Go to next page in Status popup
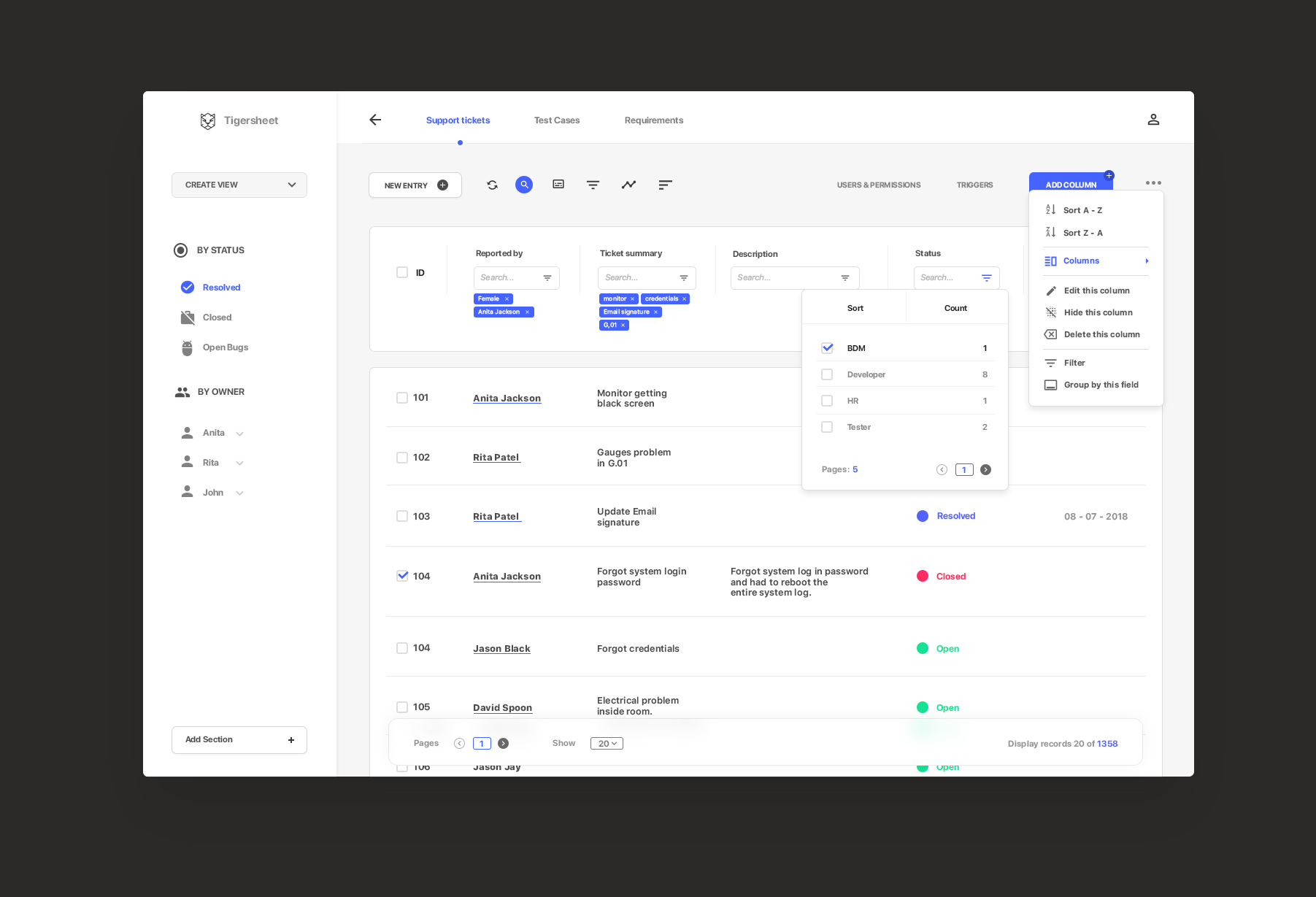 [x=985, y=470]
